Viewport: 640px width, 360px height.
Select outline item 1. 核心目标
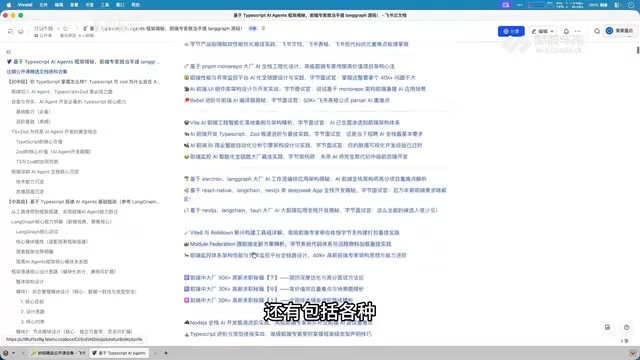[x=32, y=302]
